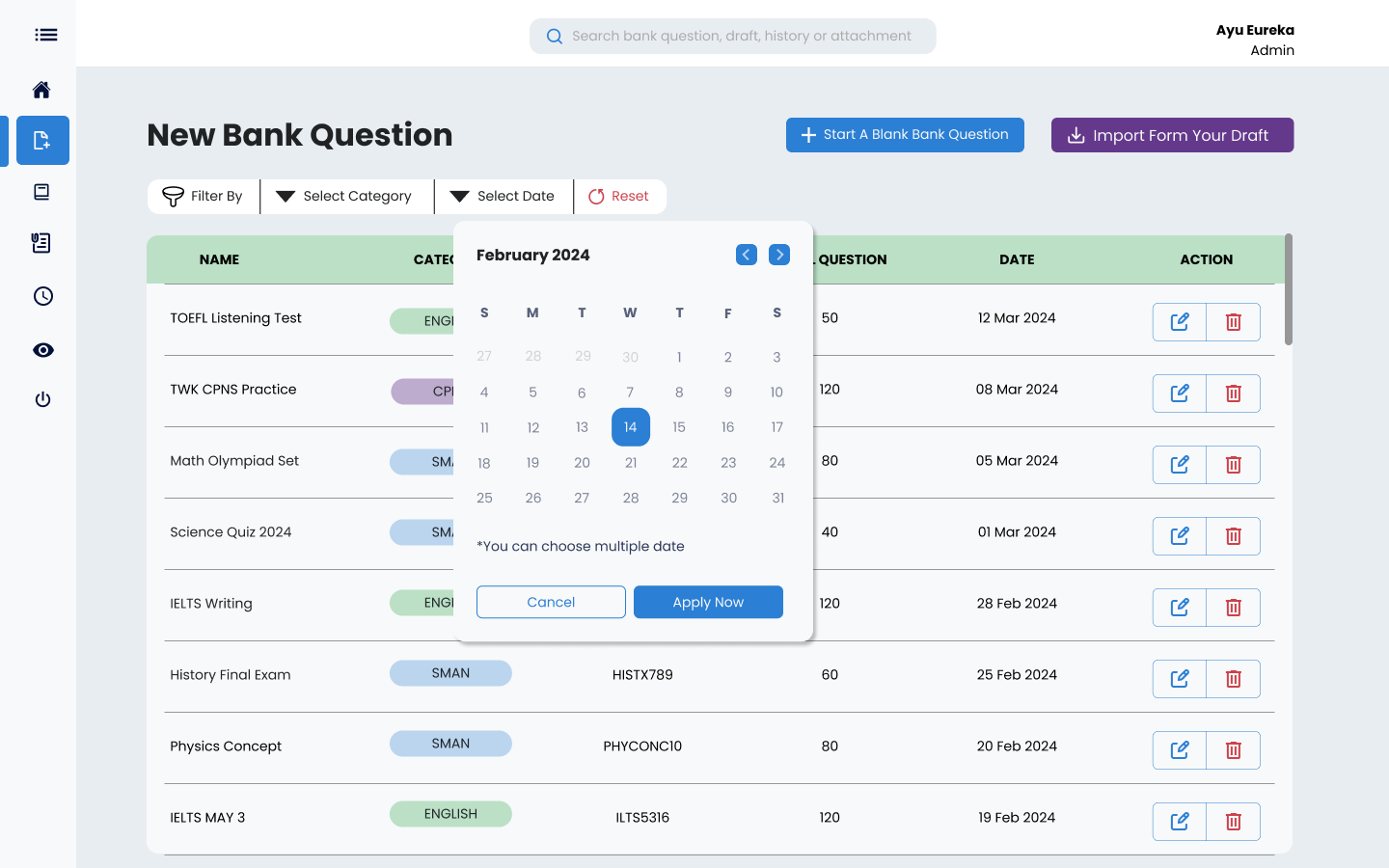Viewport: 1389px width, 868px height.
Task: Open the book sidebar icon
Action: [x=41, y=192]
